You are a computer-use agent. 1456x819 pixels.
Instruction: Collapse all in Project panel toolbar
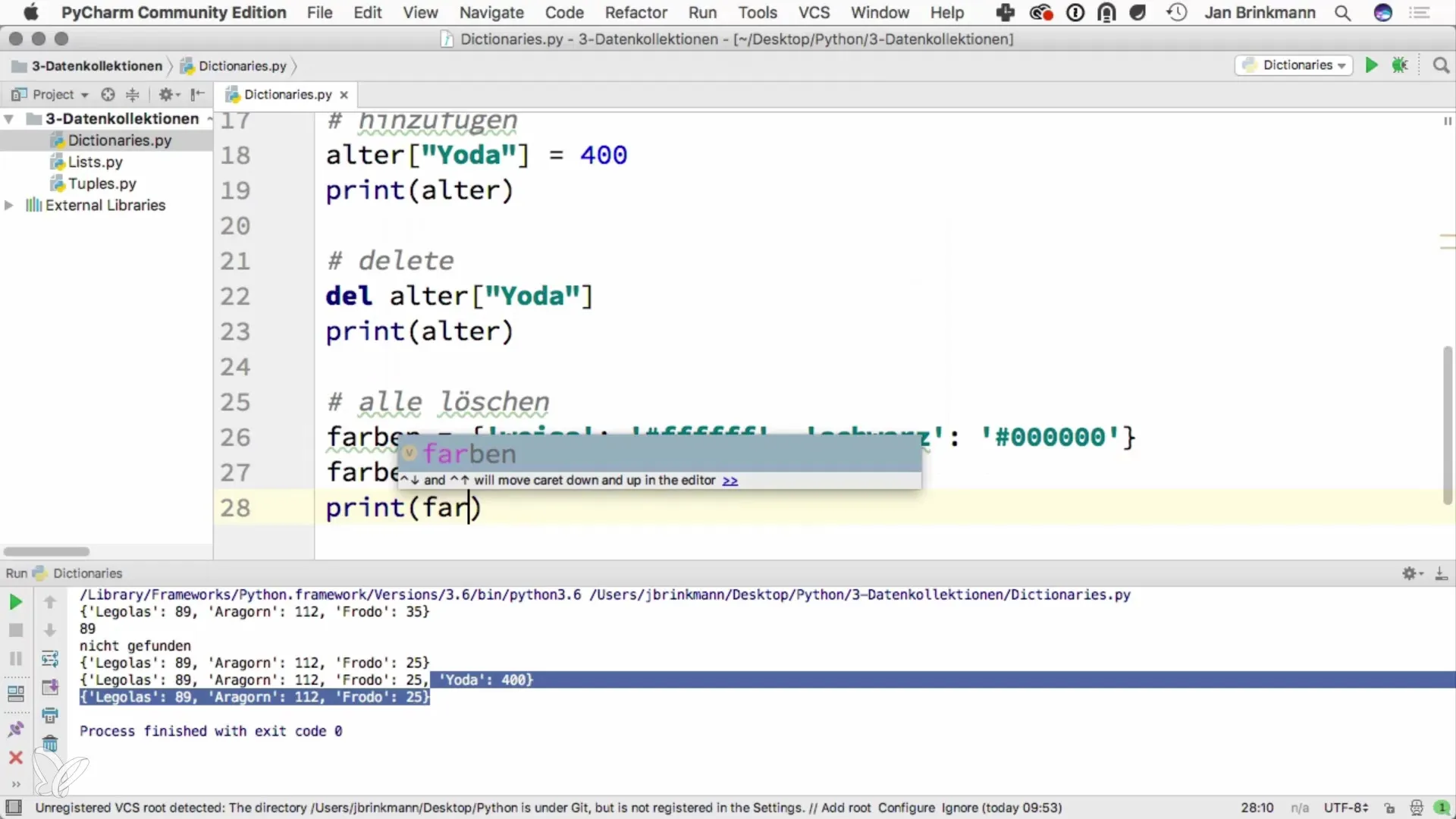pyautogui.click(x=133, y=94)
